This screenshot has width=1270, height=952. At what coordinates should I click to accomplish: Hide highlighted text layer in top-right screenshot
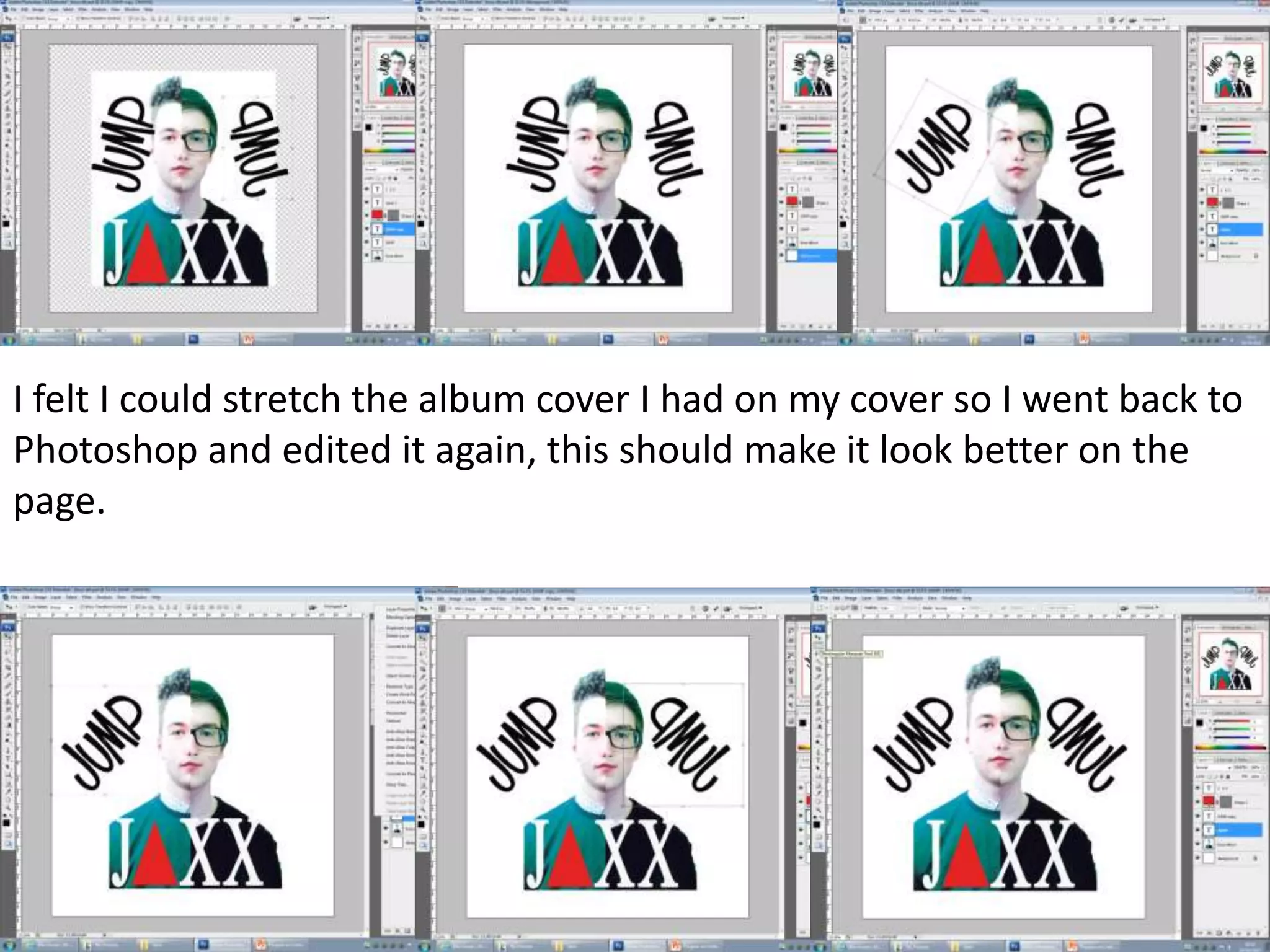(1202, 229)
